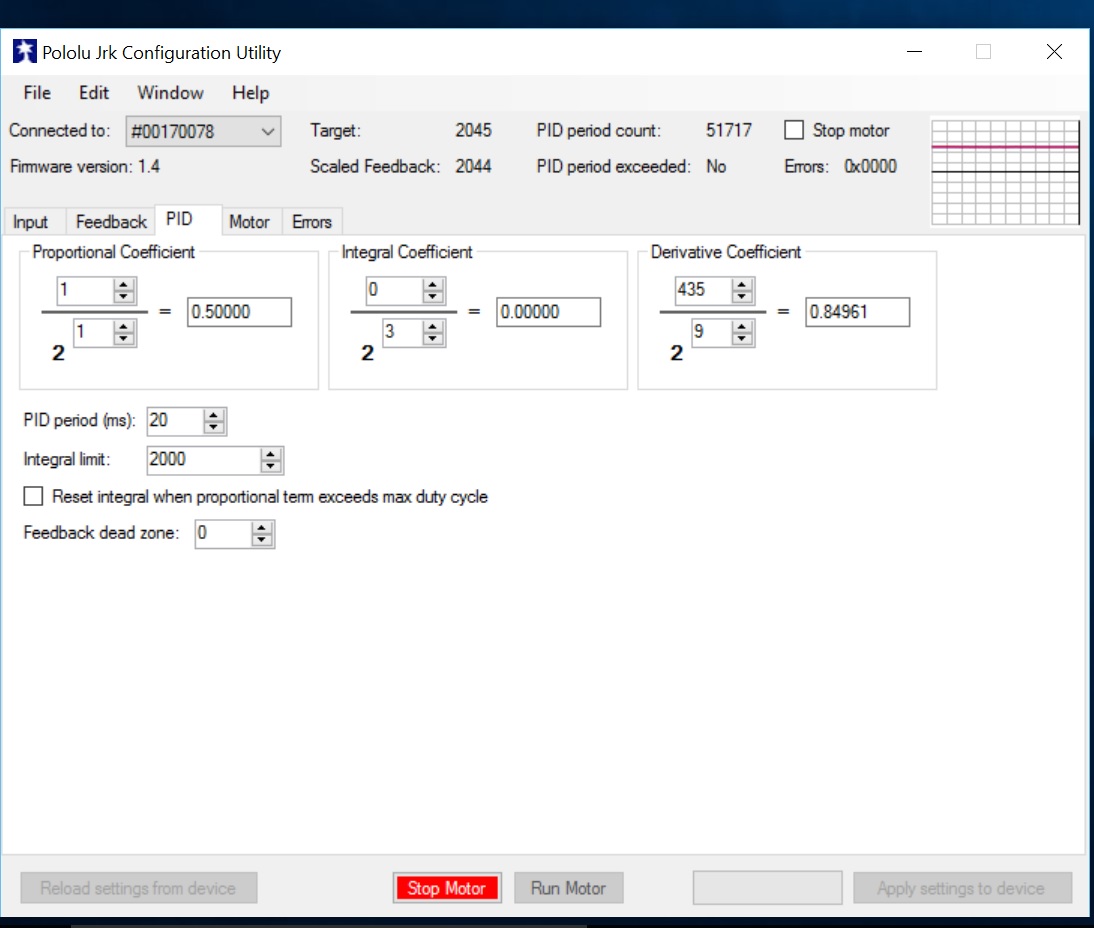Click the red Stop Motor button
The width and height of the screenshot is (1094, 928).
[x=447, y=888]
